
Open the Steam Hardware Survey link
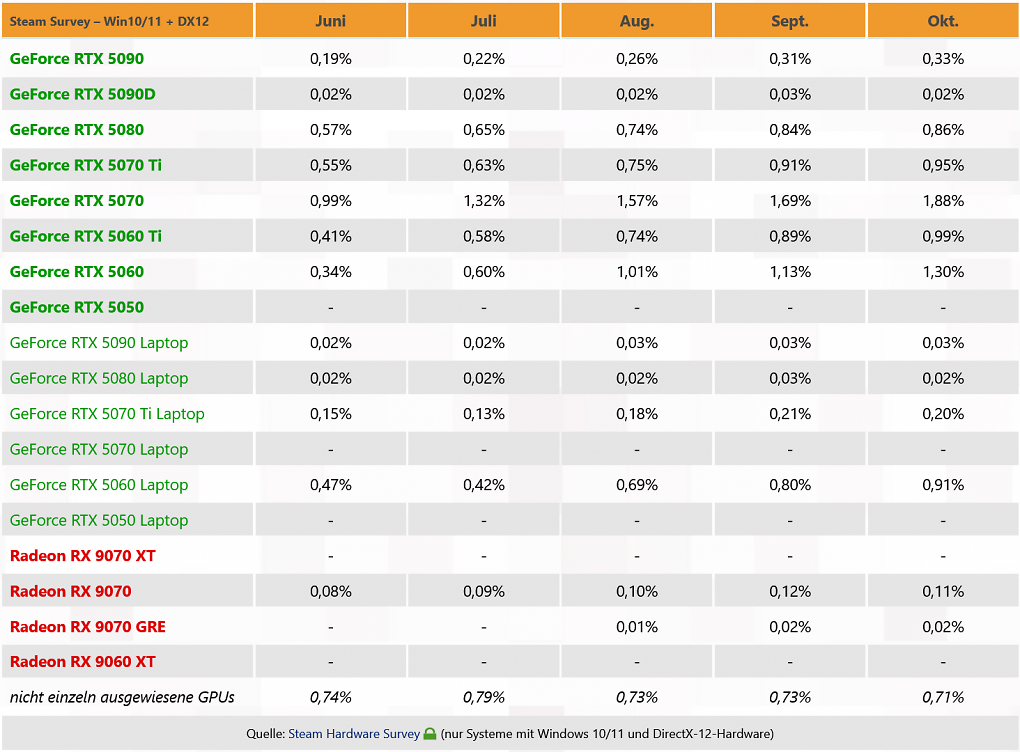tap(354, 734)
